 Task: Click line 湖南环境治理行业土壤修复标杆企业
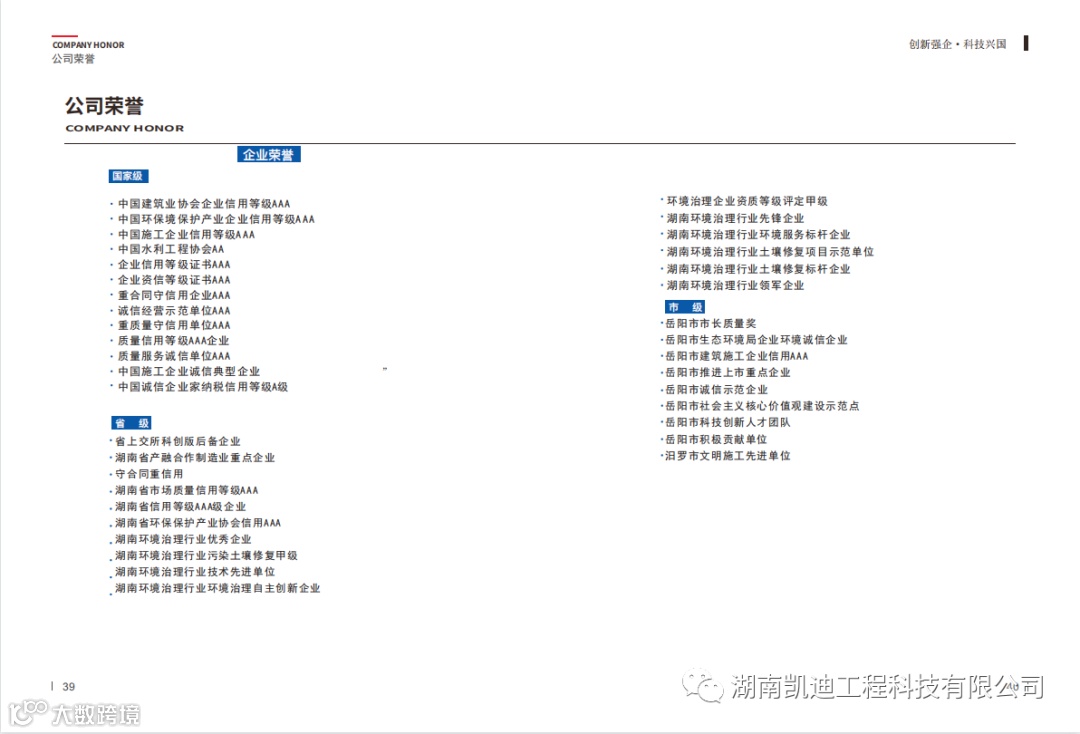coord(758,269)
